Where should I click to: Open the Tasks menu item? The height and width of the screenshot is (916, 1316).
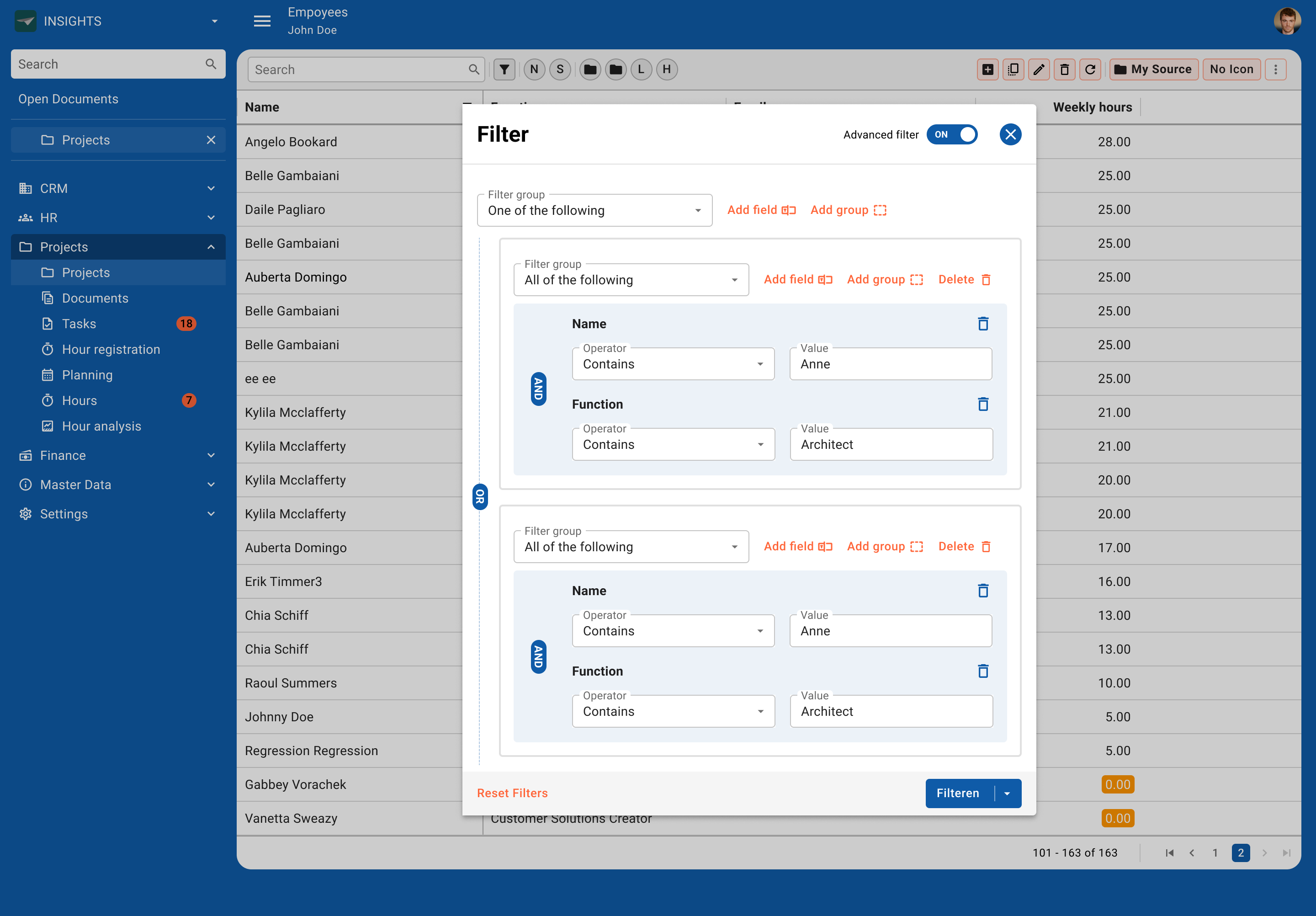coord(118,324)
